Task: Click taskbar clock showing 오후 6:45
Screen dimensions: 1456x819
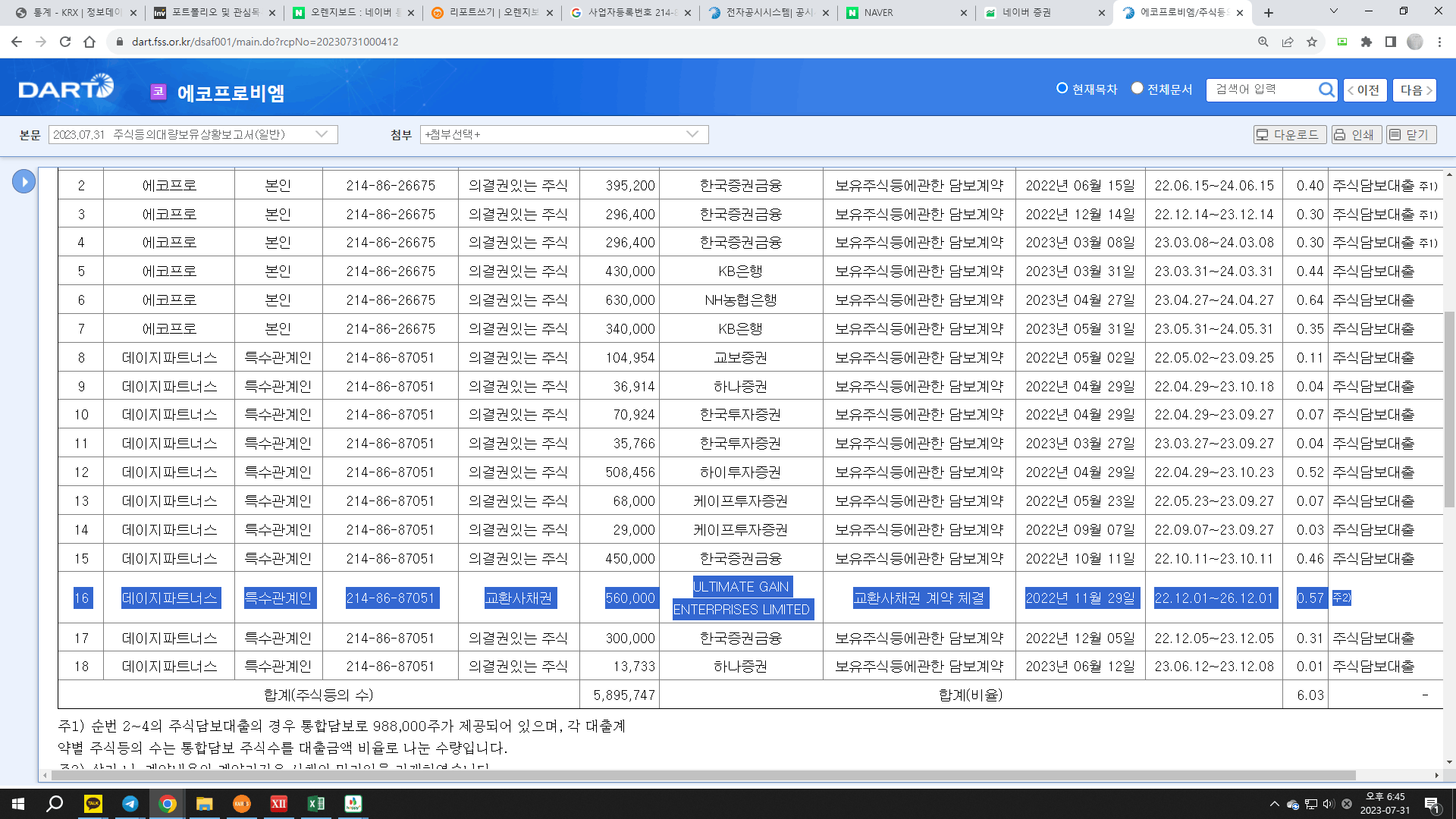Action: [1385, 804]
